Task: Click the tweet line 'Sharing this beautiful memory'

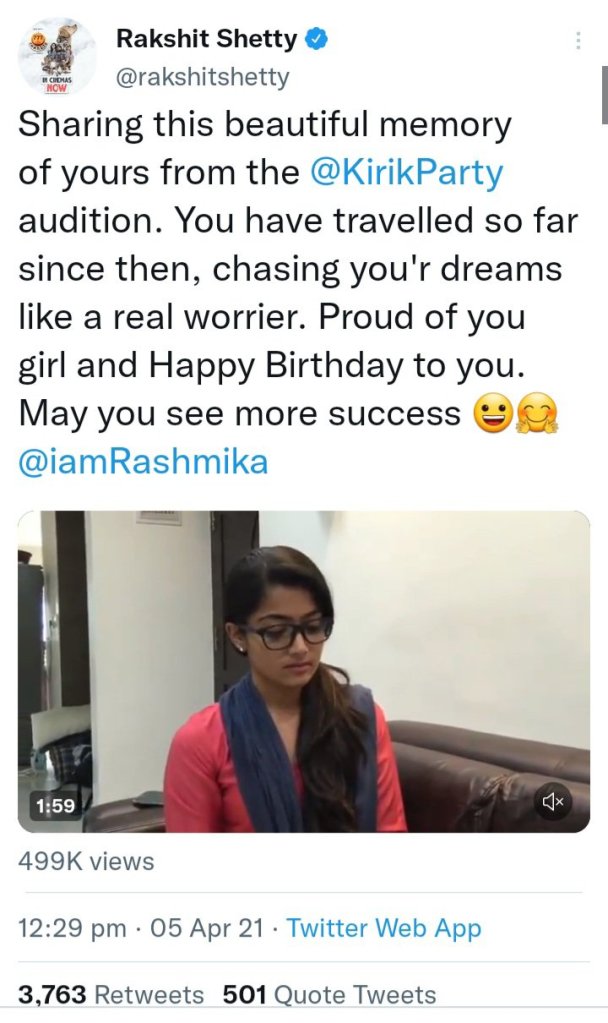Action: 265,126
